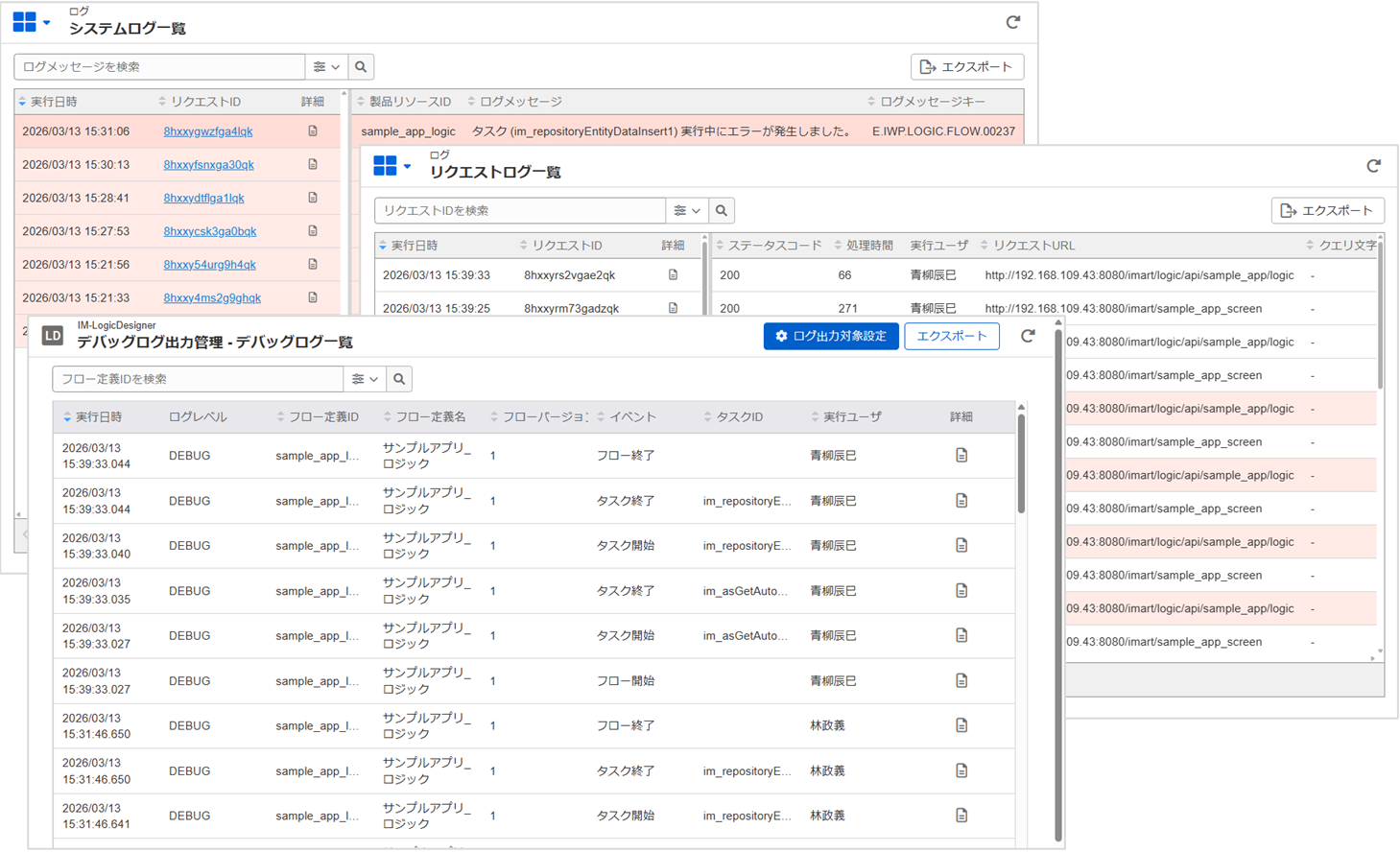
Task: Sort debug logs by 実行日時 column
Action: coord(98,417)
